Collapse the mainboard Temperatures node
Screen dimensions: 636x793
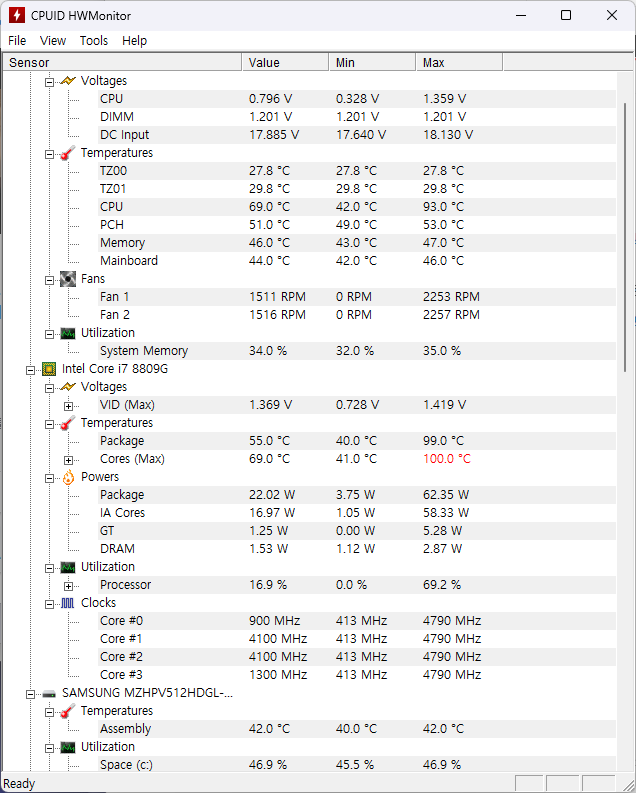[x=50, y=154]
